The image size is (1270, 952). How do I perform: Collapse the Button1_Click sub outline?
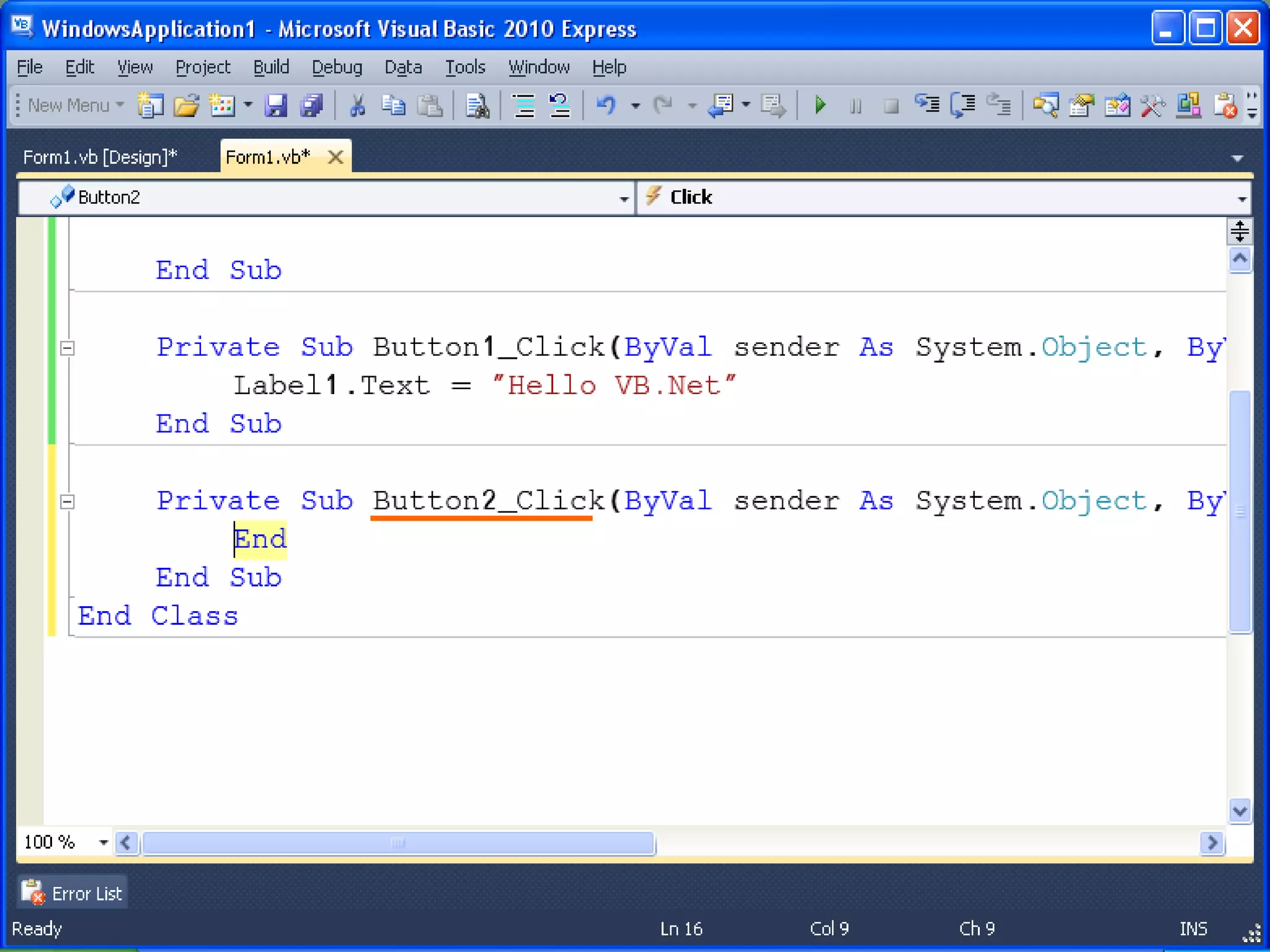(68, 348)
